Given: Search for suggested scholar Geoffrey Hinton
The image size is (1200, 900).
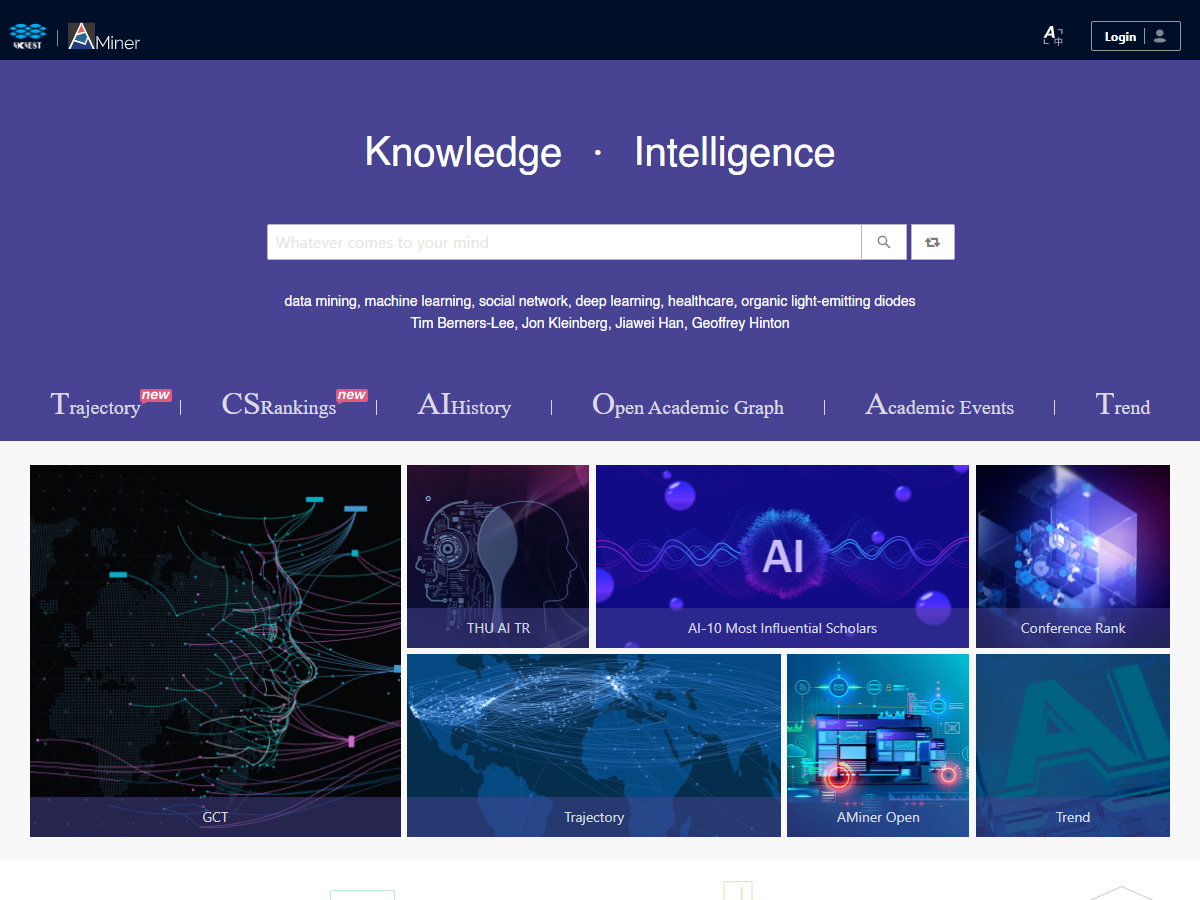Looking at the screenshot, I should [x=740, y=323].
